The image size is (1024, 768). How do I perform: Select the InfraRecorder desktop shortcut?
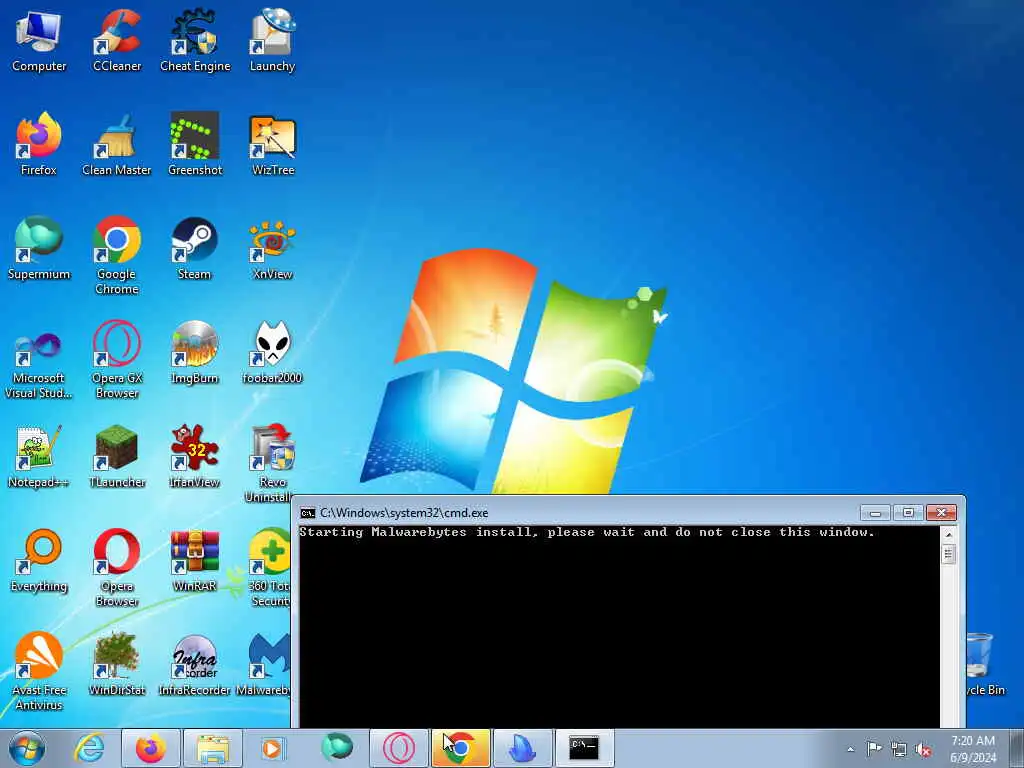[195, 664]
